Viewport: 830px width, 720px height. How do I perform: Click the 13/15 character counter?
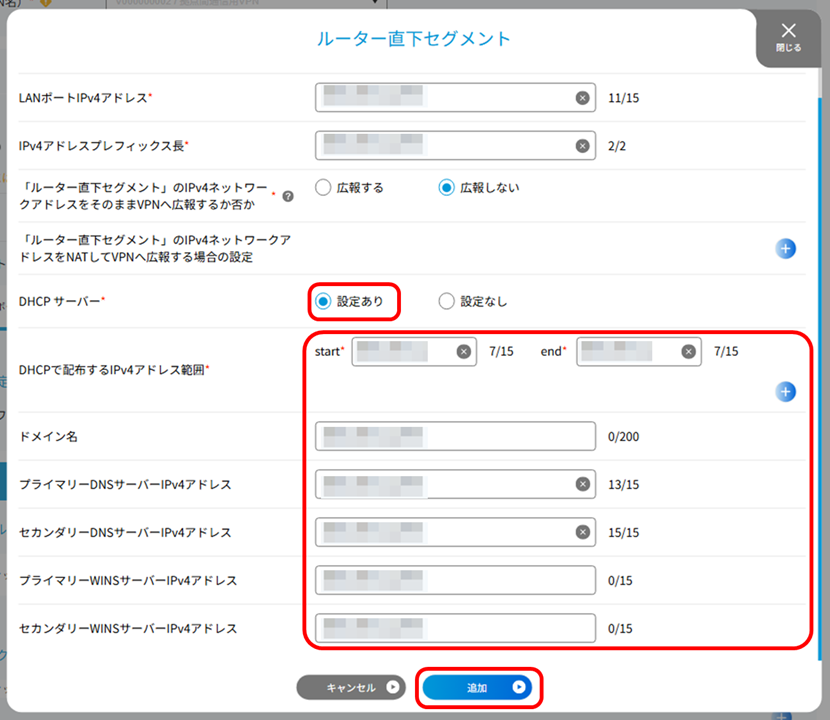click(624, 484)
